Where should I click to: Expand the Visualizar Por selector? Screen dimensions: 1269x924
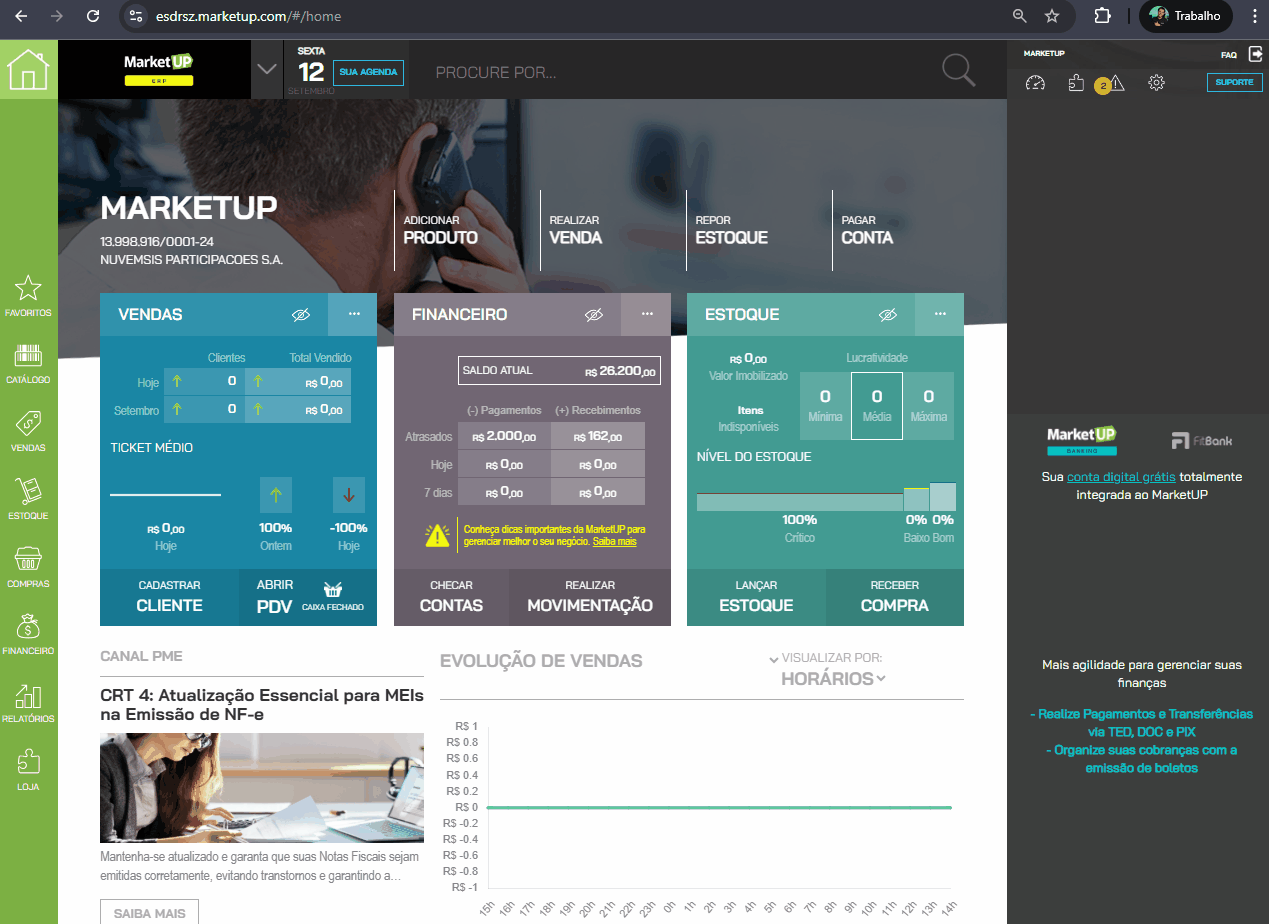[826, 658]
